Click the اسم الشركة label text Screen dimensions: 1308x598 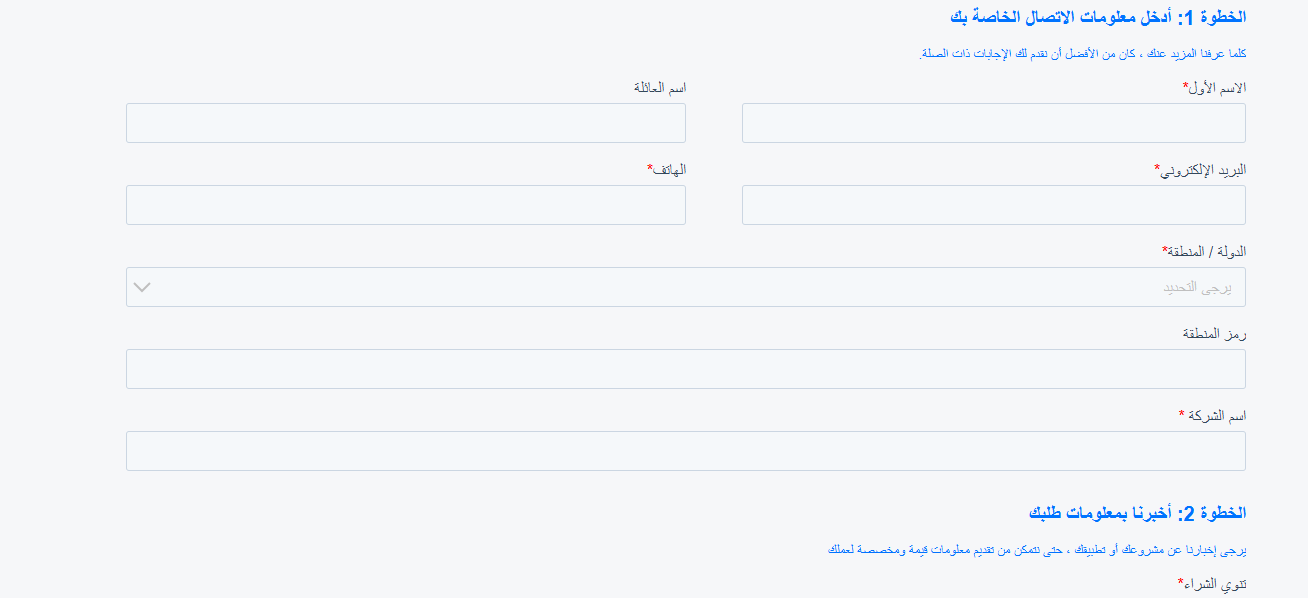(x=1214, y=416)
